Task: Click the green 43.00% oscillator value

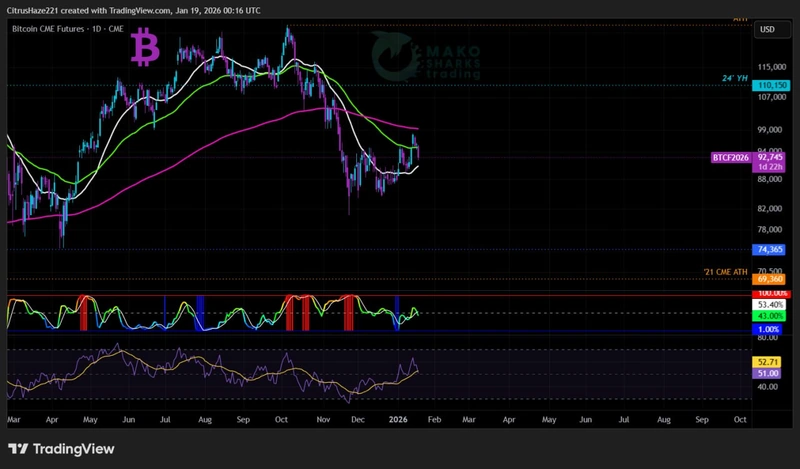Action: click(x=769, y=316)
